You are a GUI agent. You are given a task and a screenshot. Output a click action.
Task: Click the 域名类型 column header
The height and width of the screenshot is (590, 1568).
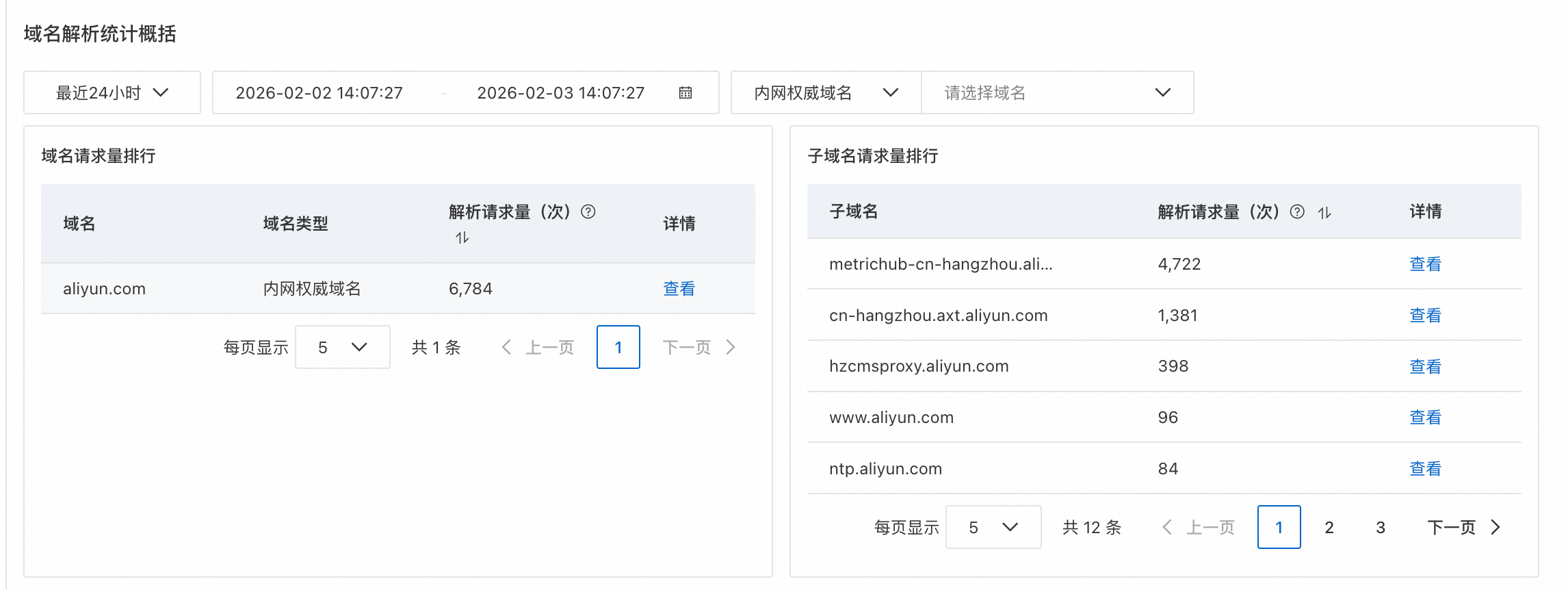click(296, 224)
